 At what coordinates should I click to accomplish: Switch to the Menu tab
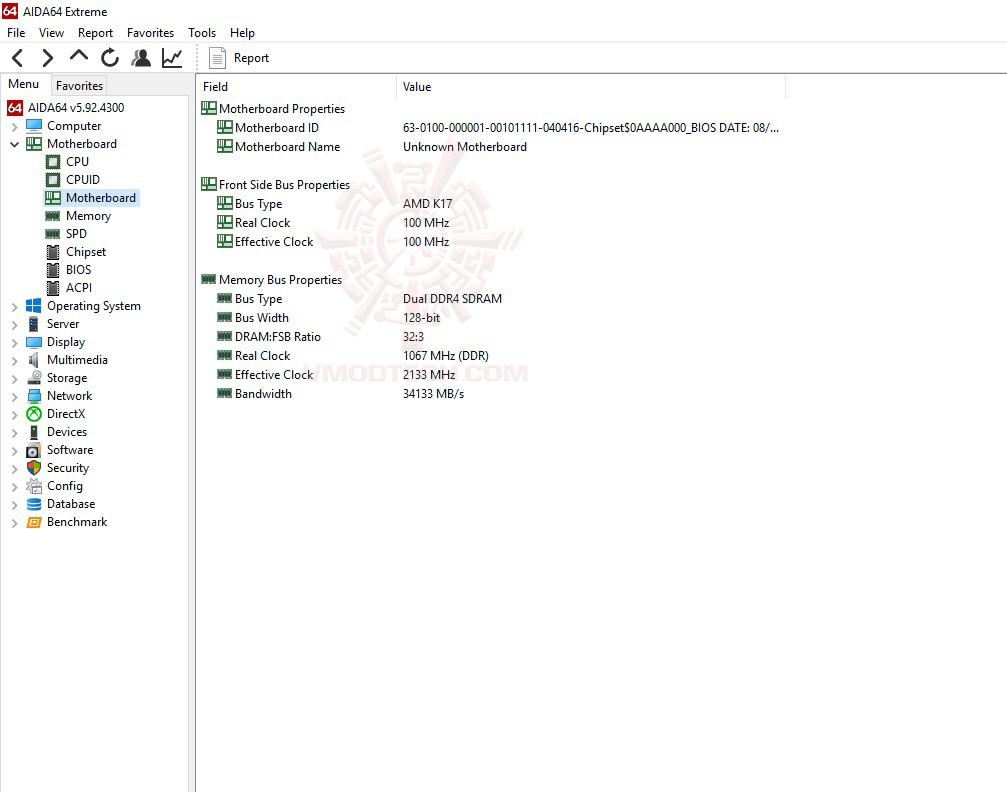click(24, 84)
